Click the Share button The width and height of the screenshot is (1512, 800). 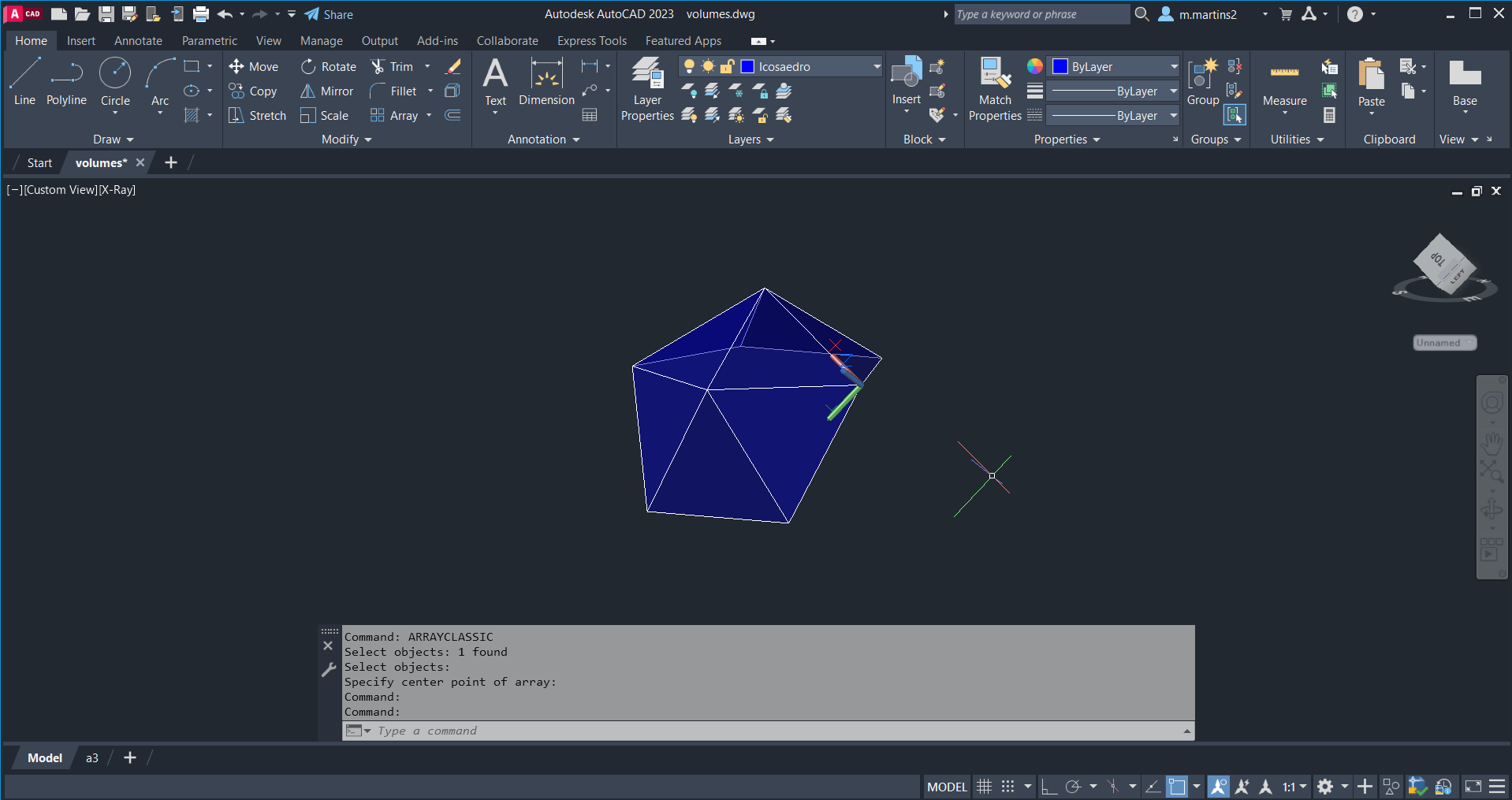click(x=329, y=14)
